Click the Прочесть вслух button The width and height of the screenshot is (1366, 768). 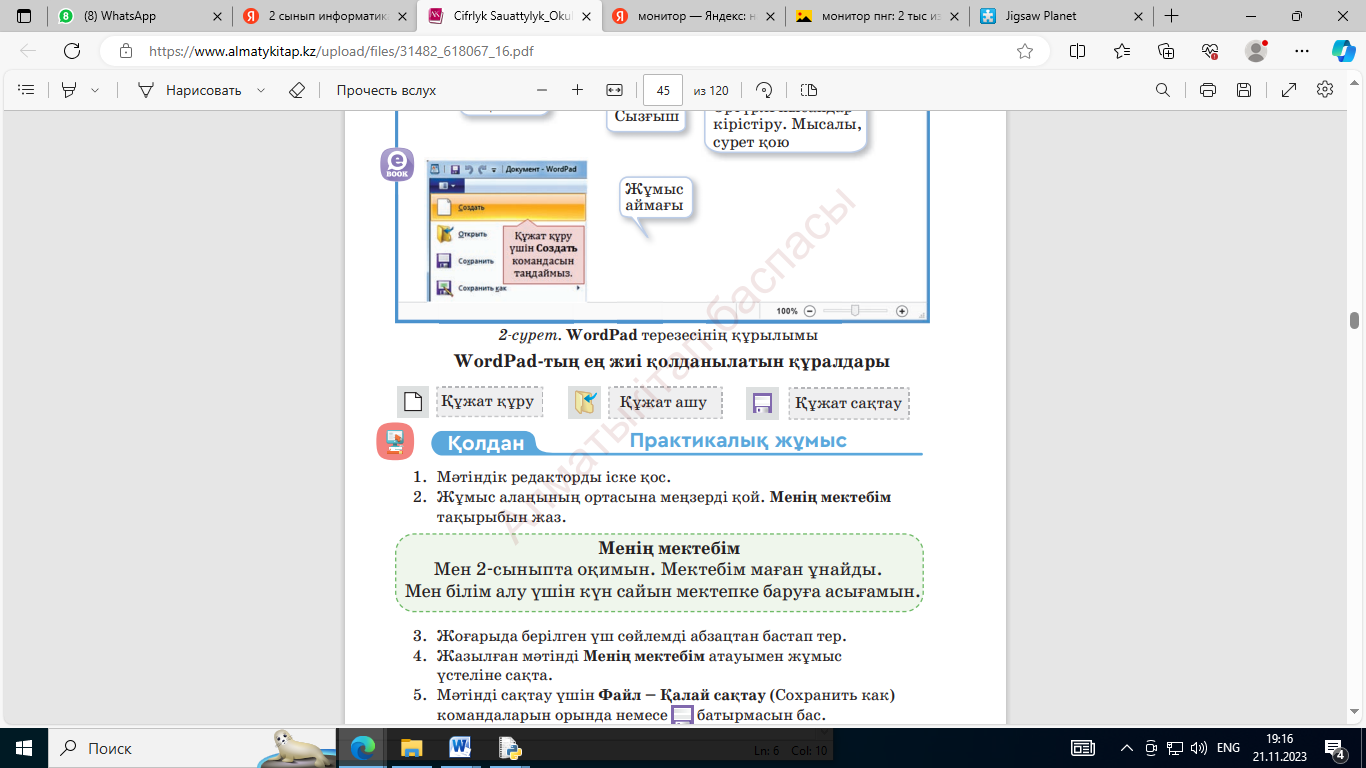(386, 90)
